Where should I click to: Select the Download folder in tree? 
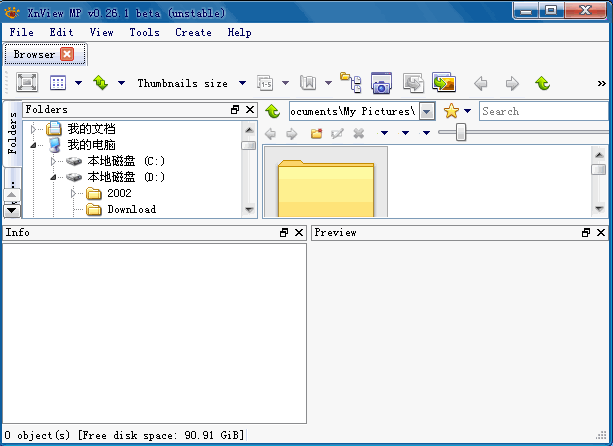[131, 209]
